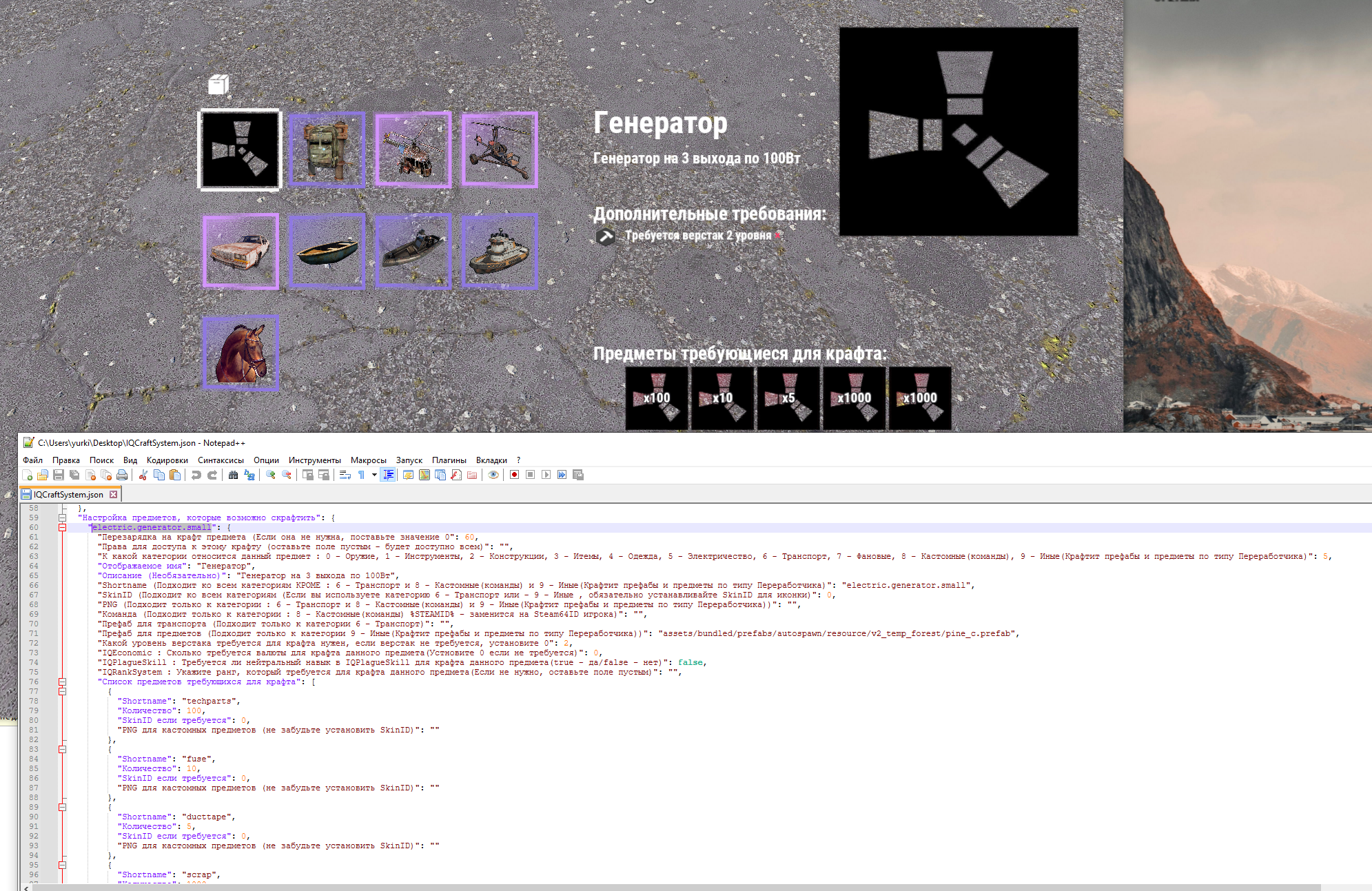Toggle the Word wrap toolbar button
This screenshot has width=1372, height=891.
pos(345,475)
